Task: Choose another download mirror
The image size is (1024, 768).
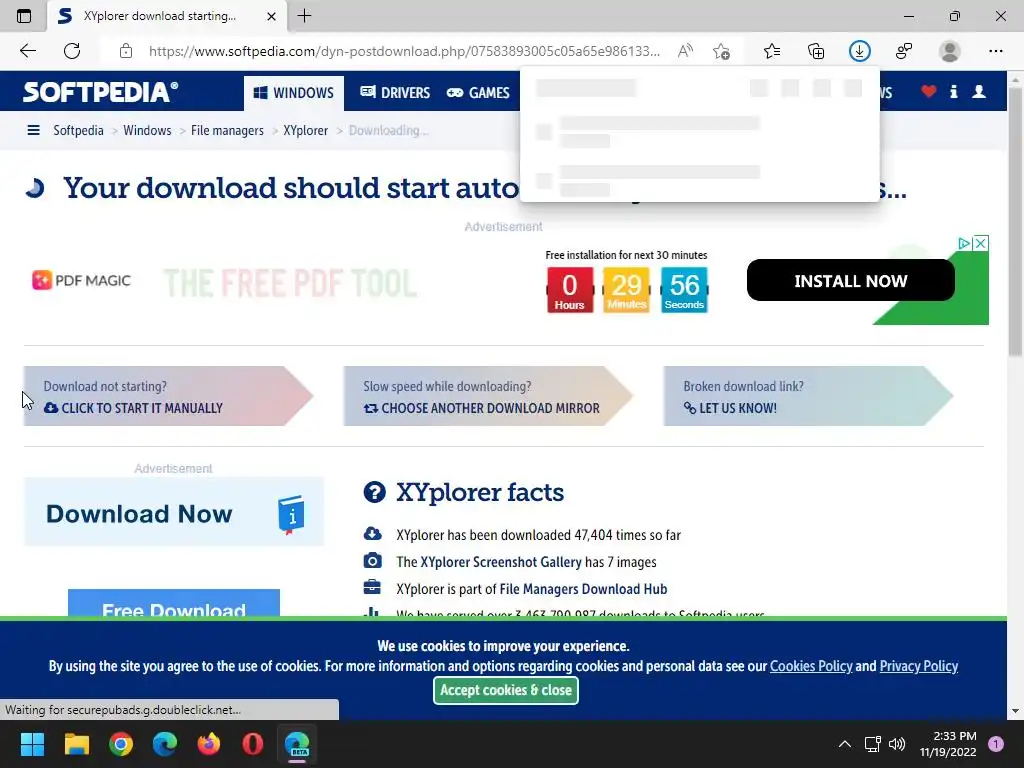Action: point(487,396)
